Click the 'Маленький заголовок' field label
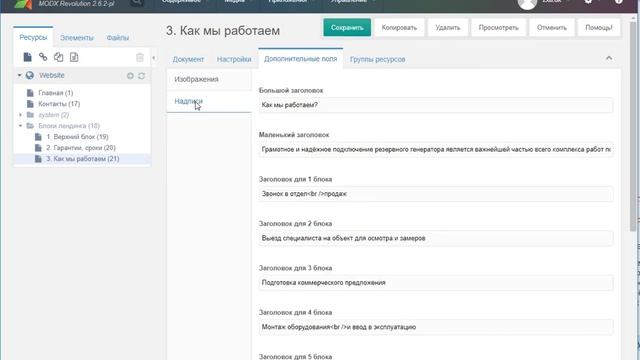640x360 pixels. point(294,135)
